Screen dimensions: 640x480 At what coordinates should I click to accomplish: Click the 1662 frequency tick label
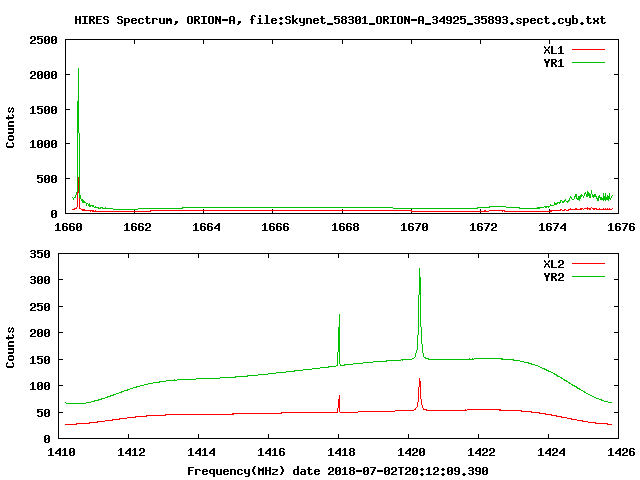click(x=137, y=227)
